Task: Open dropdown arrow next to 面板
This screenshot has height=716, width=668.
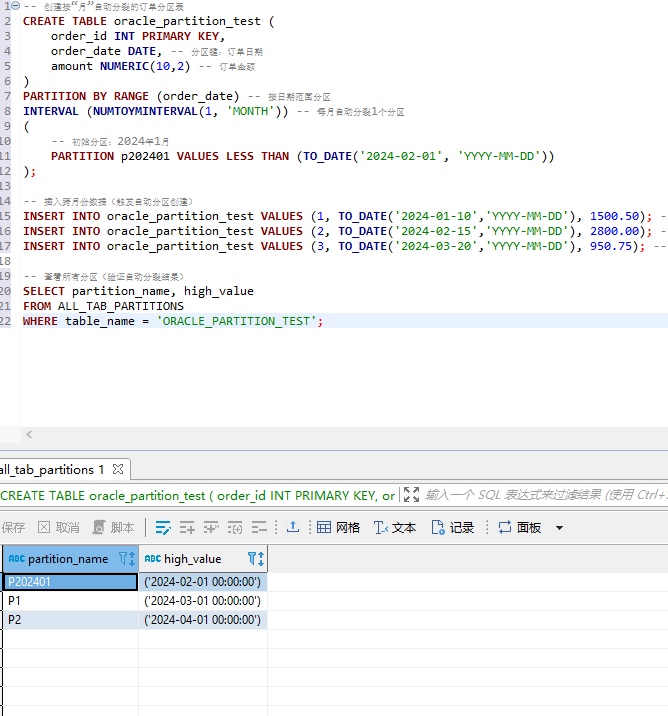Action: 559,528
